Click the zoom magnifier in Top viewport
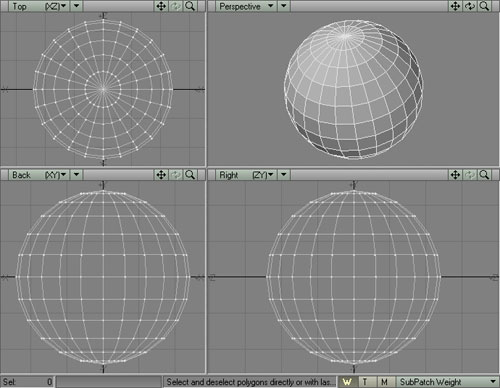 190,6
